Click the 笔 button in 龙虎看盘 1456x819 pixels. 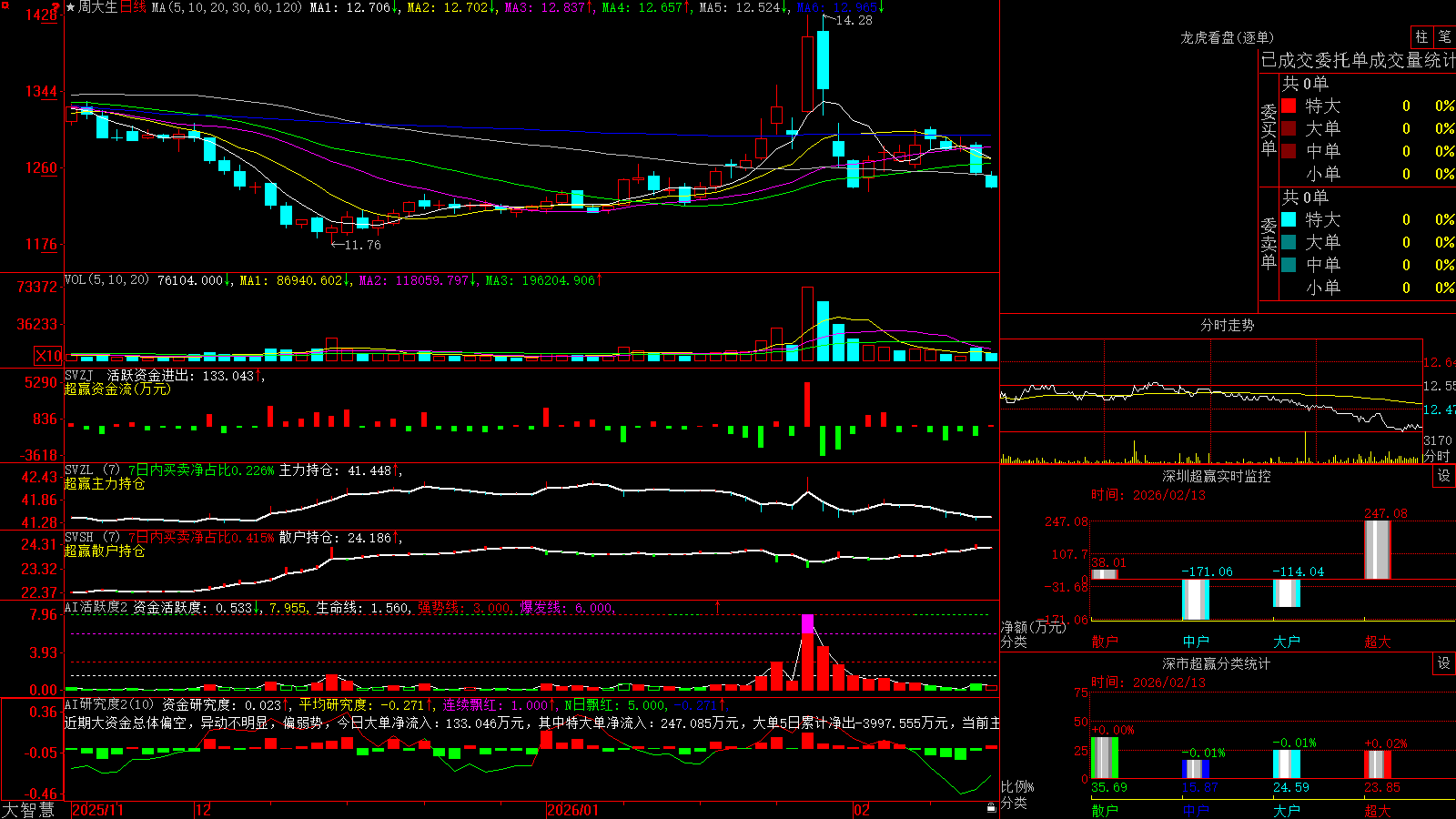(1444, 36)
